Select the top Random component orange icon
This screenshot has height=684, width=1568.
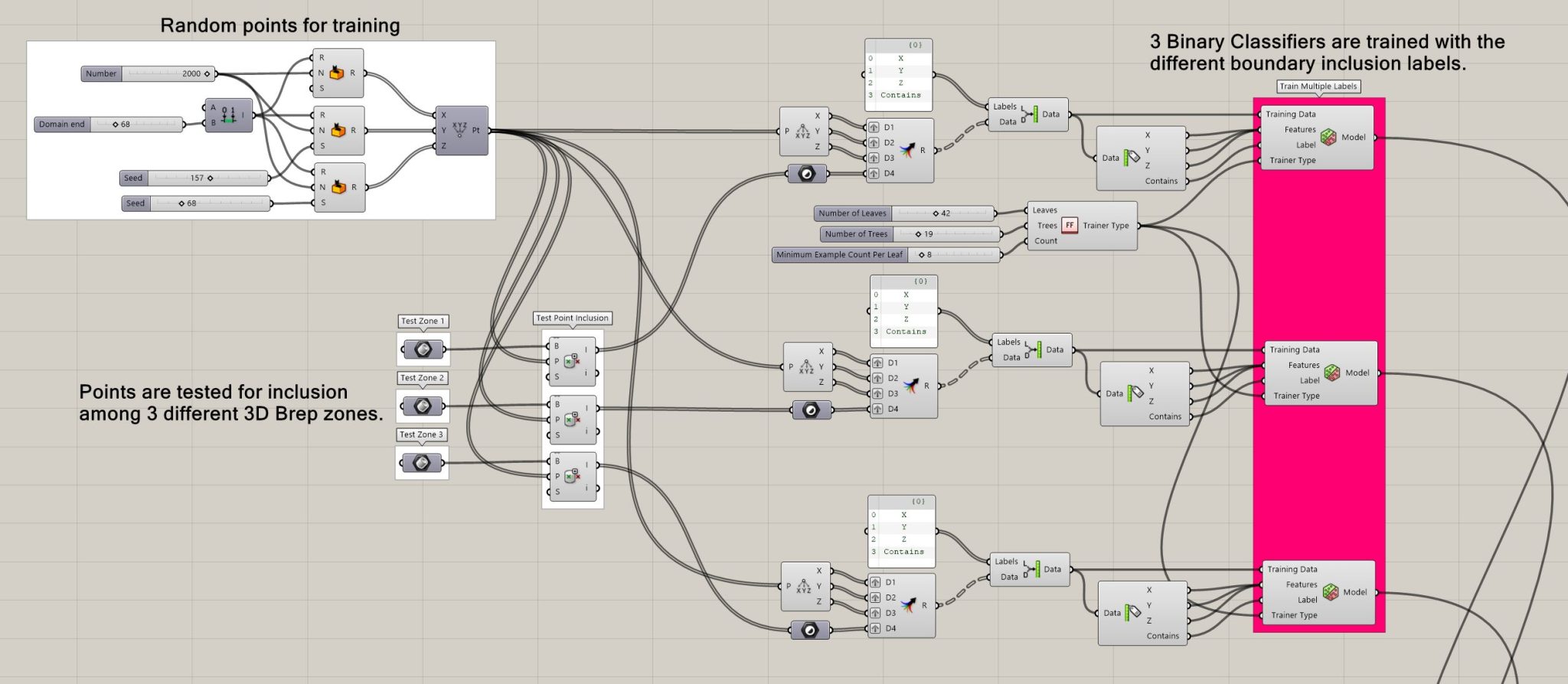(337, 73)
